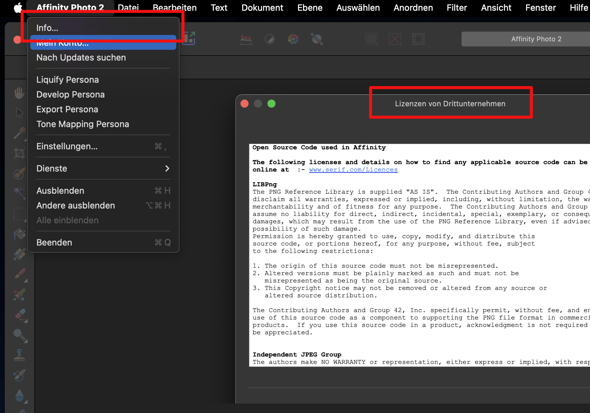Click the 'Independent JPEG Group' heading
Image resolution: width=590 pixels, height=413 pixels.
(x=297, y=354)
